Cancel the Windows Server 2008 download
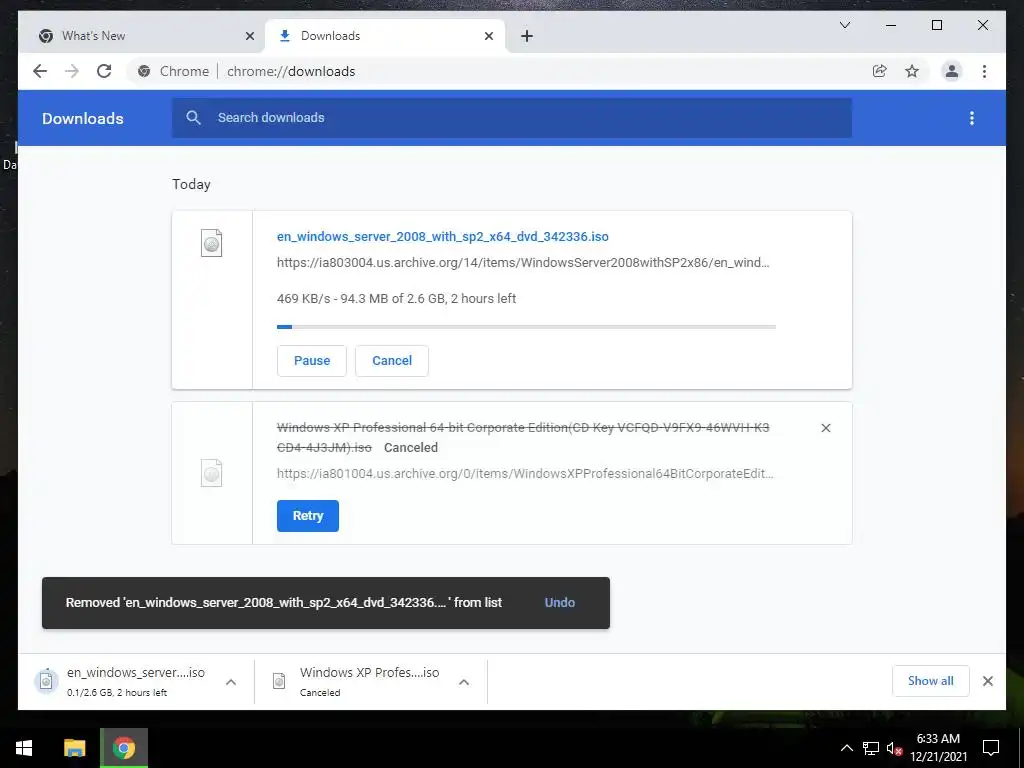 (x=392, y=360)
